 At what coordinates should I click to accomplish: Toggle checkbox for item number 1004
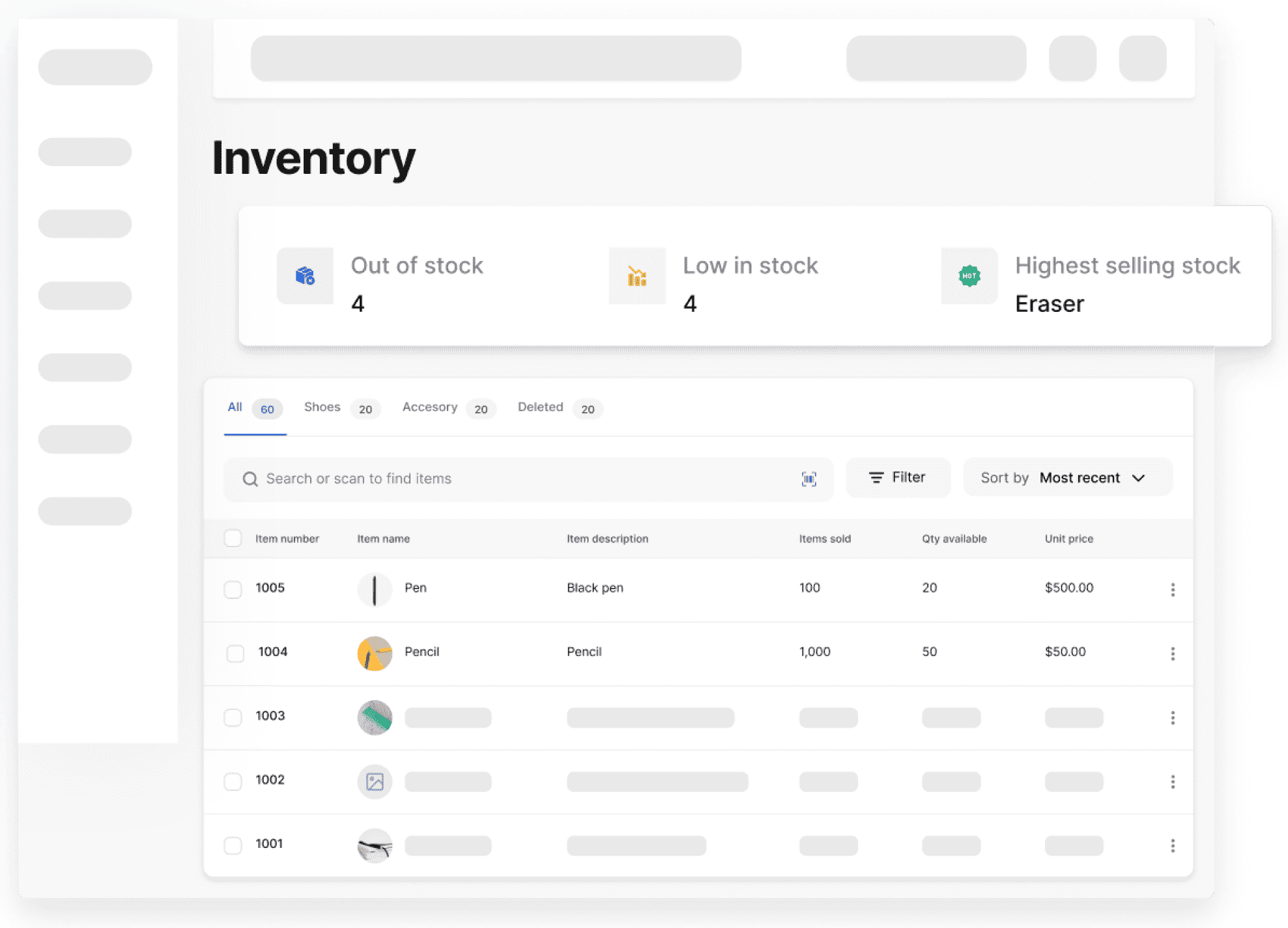[x=233, y=652]
